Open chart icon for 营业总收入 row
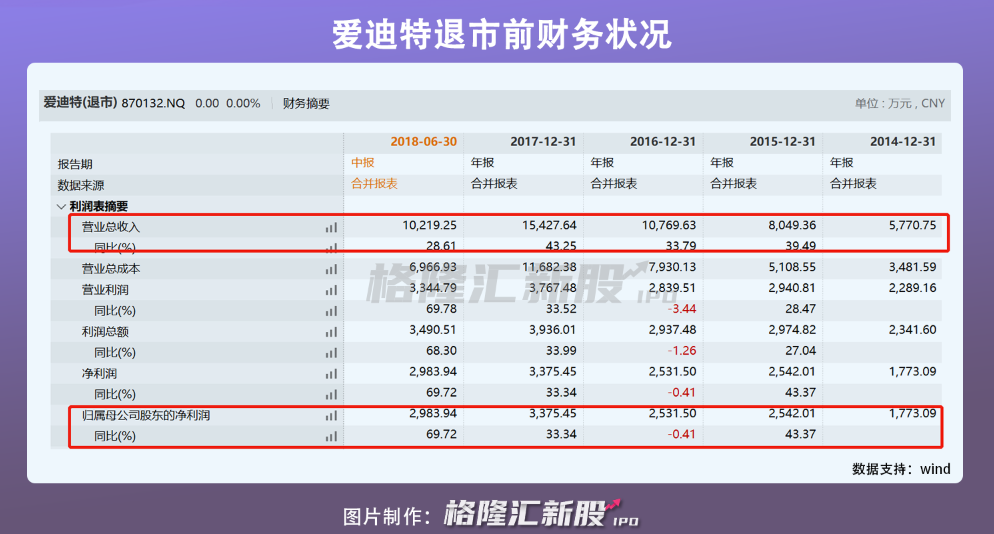994x534 pixels. [x=332, y=228]
